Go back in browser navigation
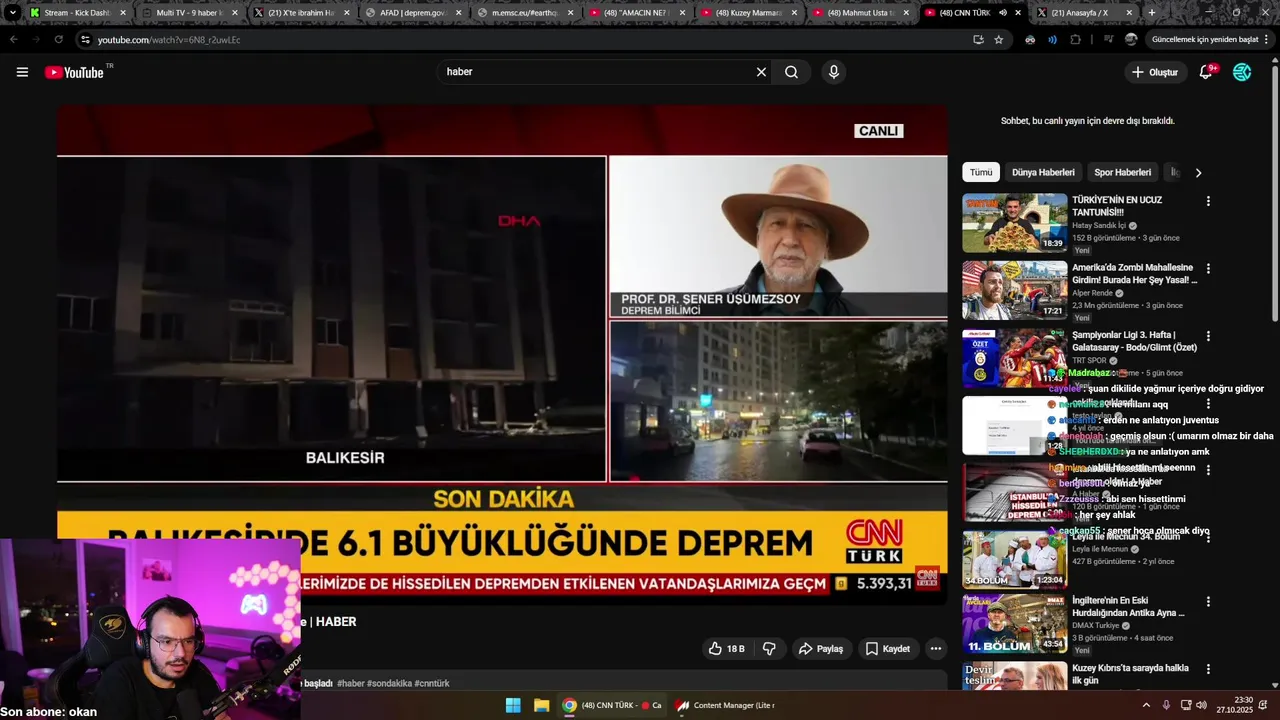Image resolution: width=1280 pixels, height=720 pixels. point(14,40)
